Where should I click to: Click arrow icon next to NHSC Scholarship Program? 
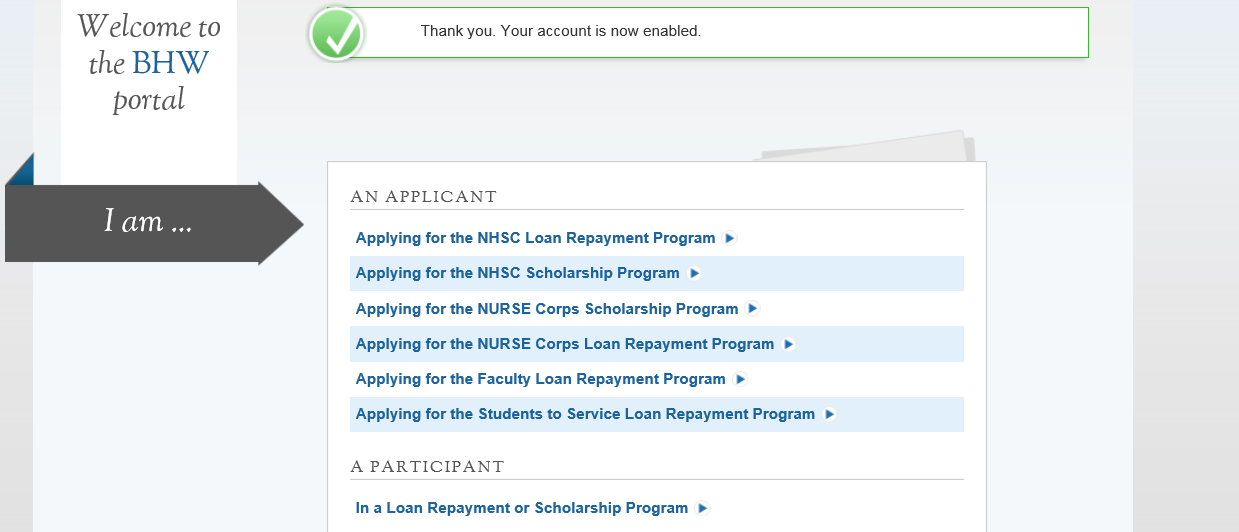point(694,273)
